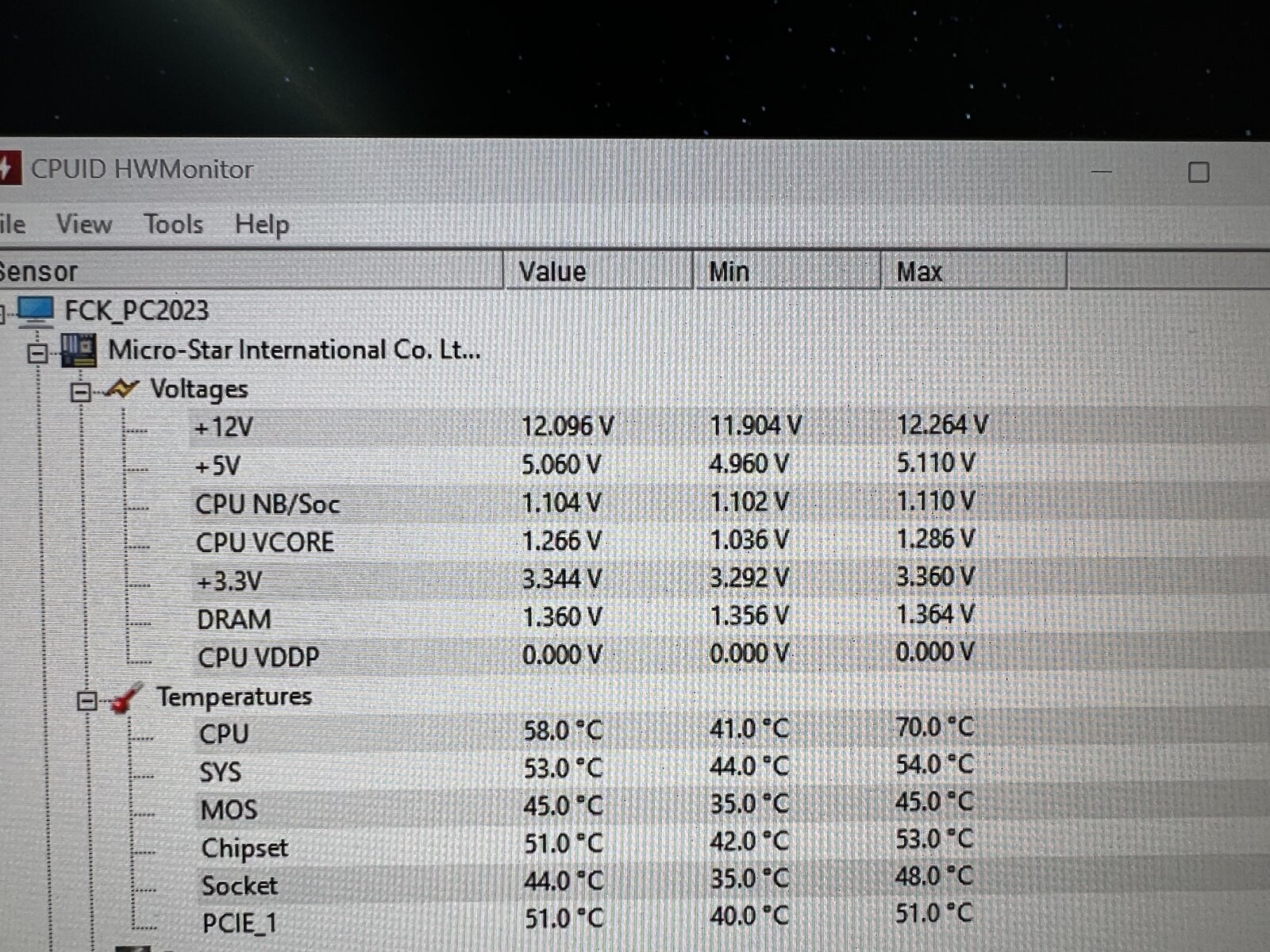Click the Max column header
The height and width of the screenshot is (952, 1270).
pyautogui.click(x=974, y=271)
